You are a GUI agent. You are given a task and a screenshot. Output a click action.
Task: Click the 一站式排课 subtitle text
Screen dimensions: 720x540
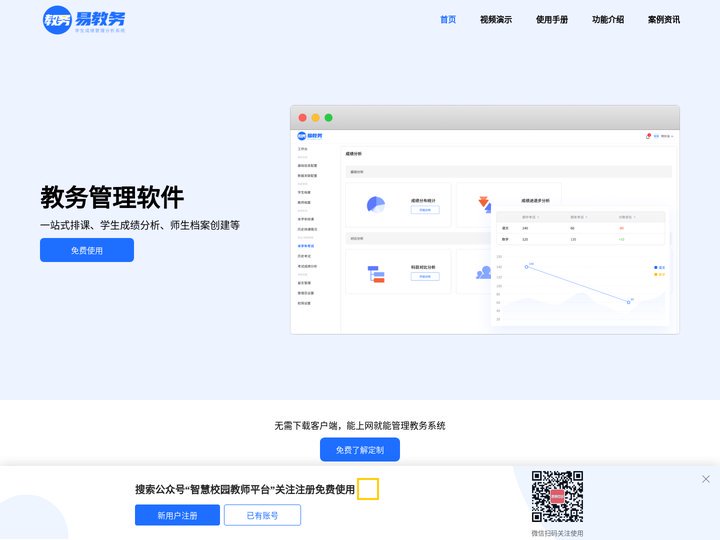pos(140,225)
